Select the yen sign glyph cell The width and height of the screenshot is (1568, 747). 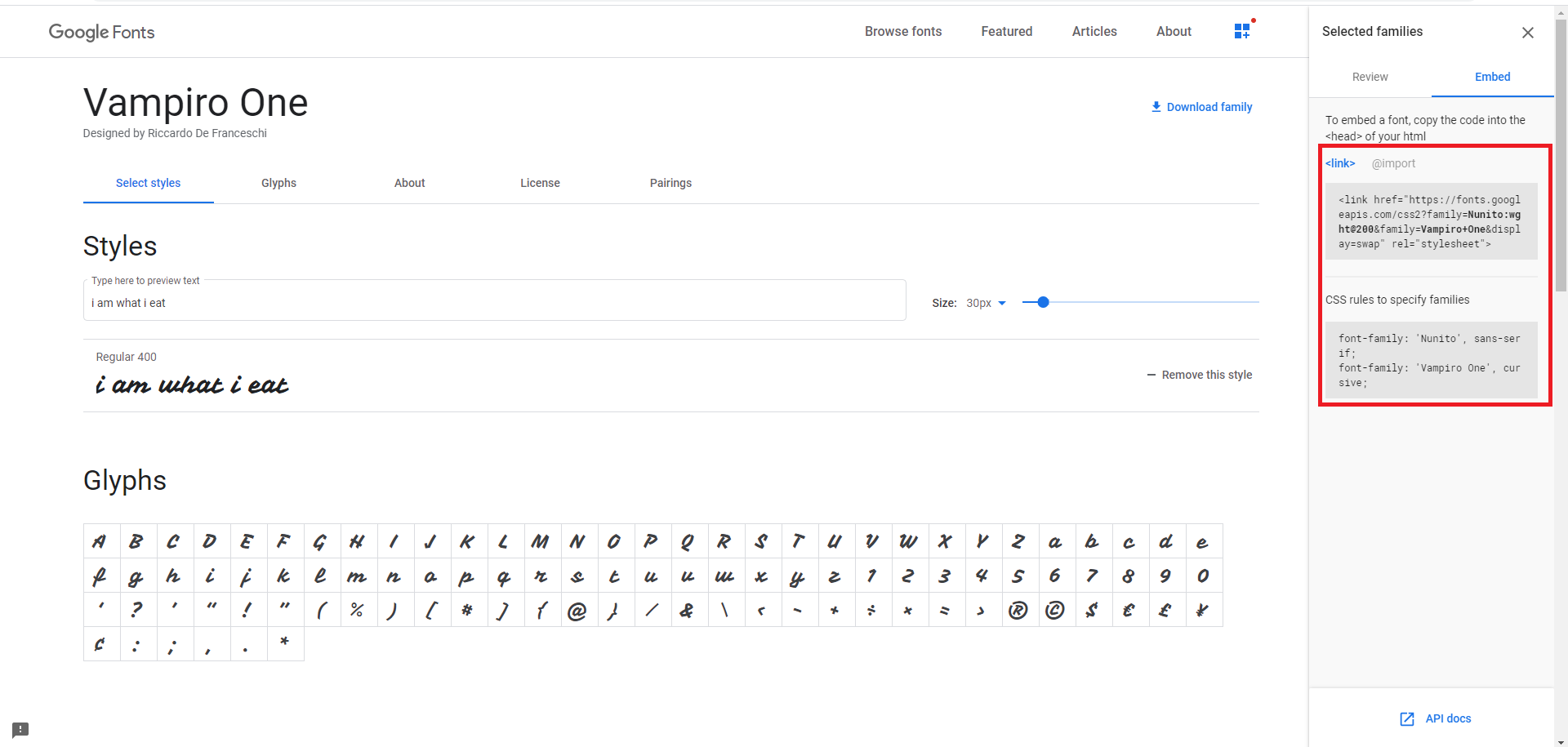tap(1205, 610)
